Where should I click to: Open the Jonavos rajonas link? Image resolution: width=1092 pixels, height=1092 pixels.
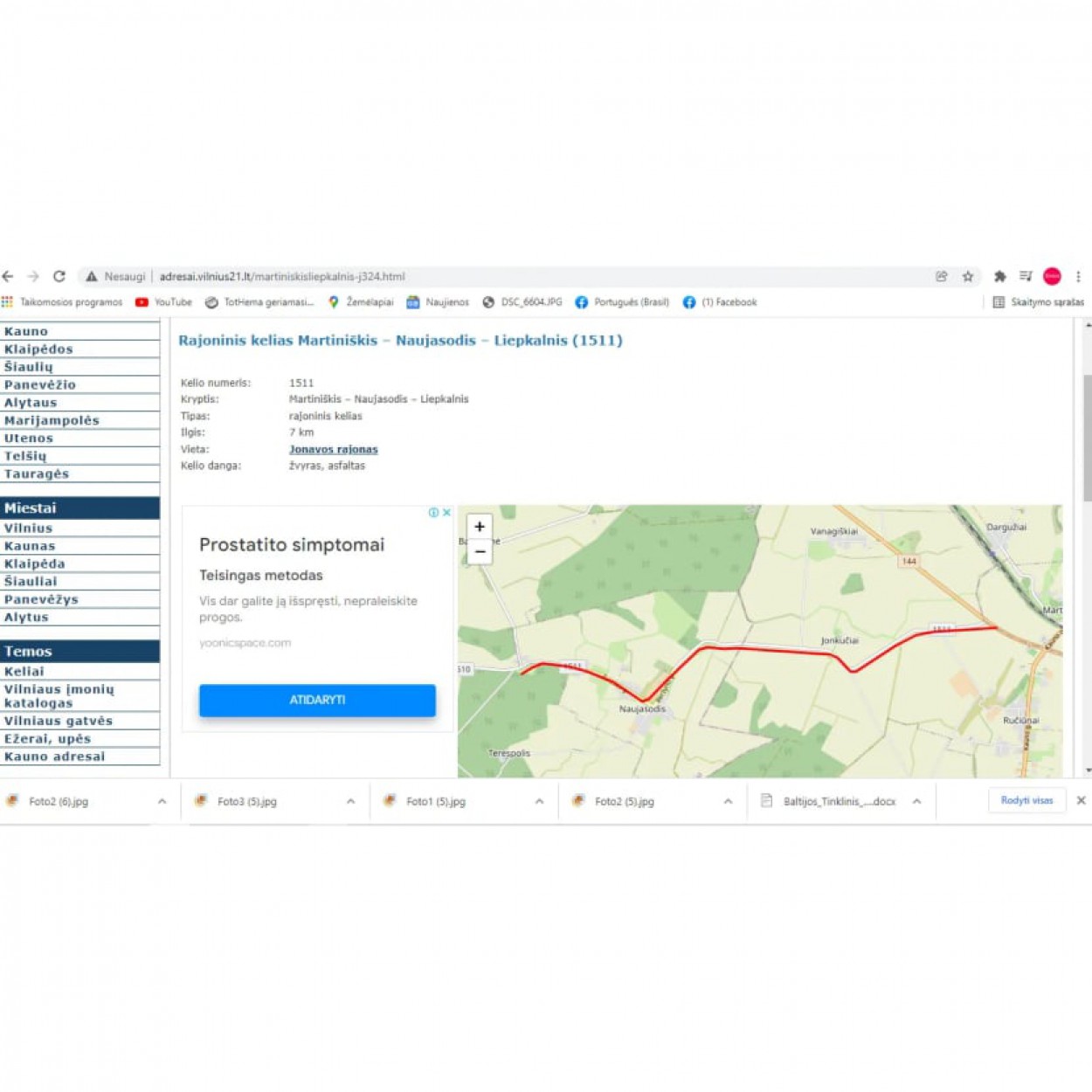[333, 449]
